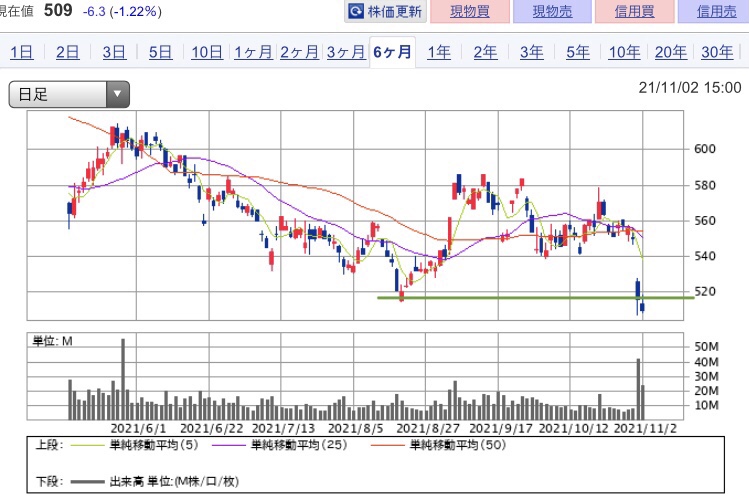Viewport: 749px width, 496px height.
Task: Select the 10年 period tab
Action: [624, 52]
